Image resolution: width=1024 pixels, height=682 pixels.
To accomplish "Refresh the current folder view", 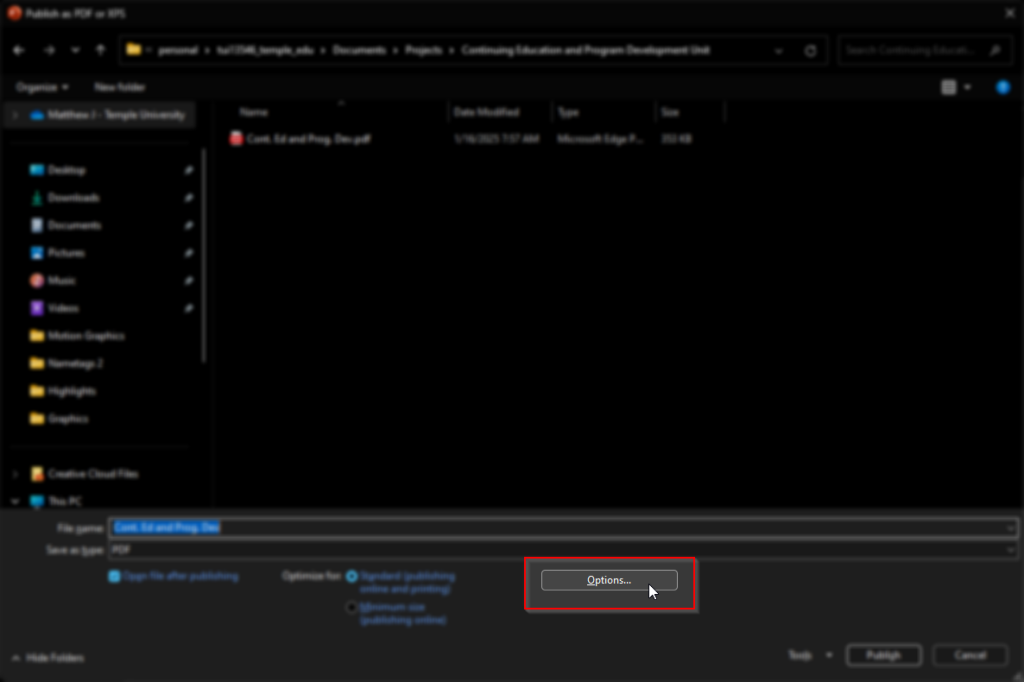I will click(x=809, y=49).
